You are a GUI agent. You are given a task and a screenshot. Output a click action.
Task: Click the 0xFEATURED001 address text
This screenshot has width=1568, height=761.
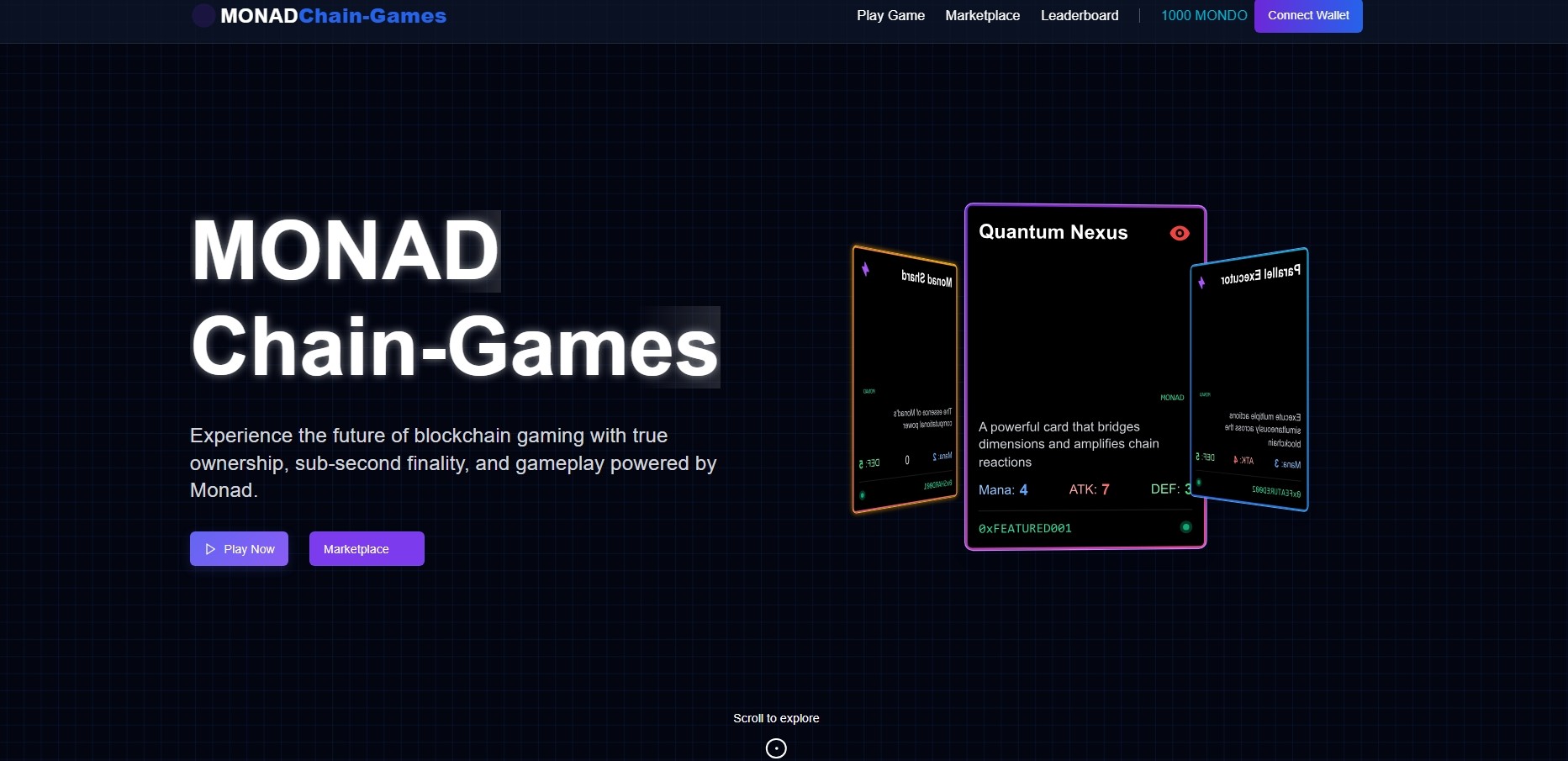coord(1025,528)
